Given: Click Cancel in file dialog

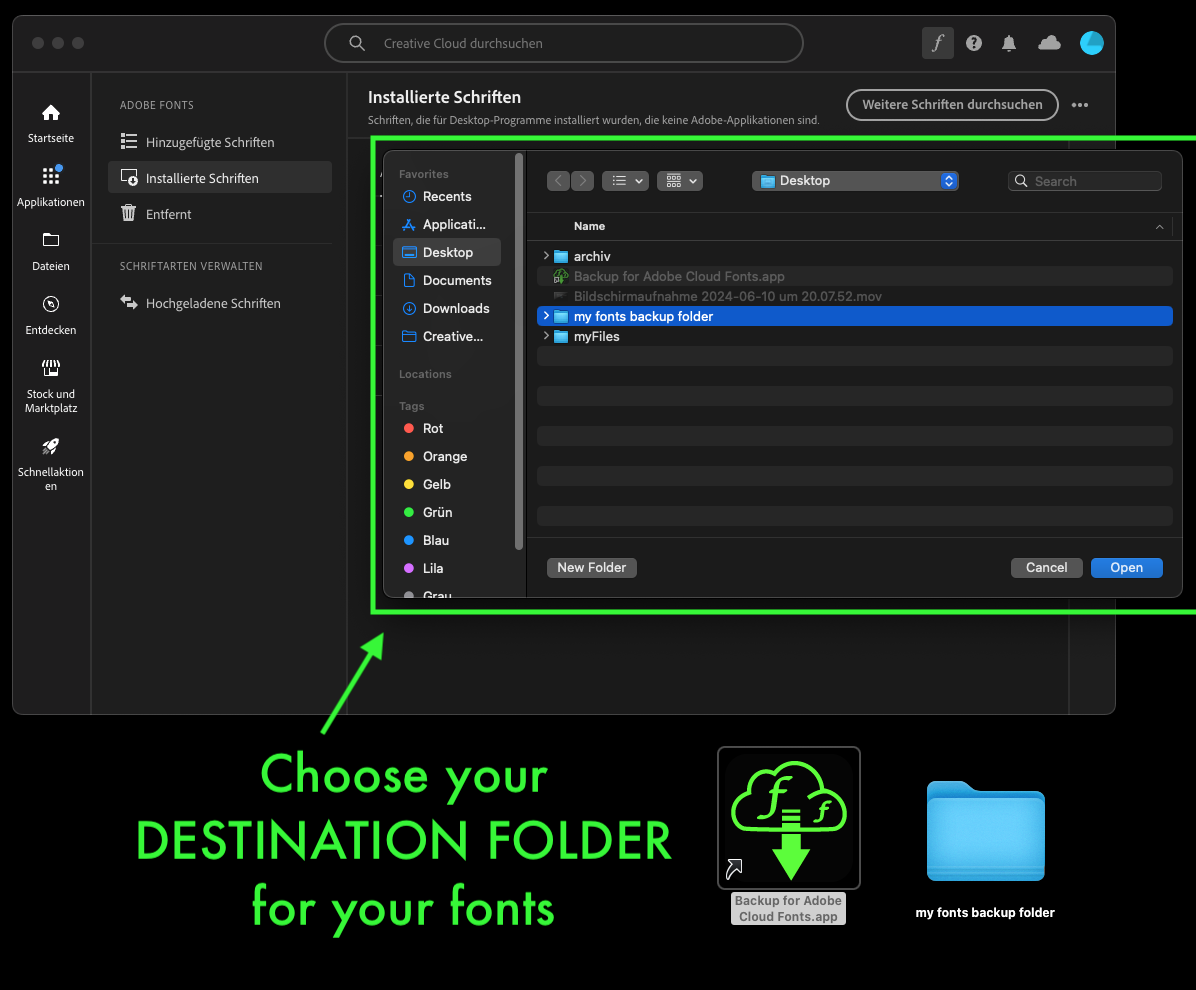Looking at the screenshot, I should (1046, 567).
